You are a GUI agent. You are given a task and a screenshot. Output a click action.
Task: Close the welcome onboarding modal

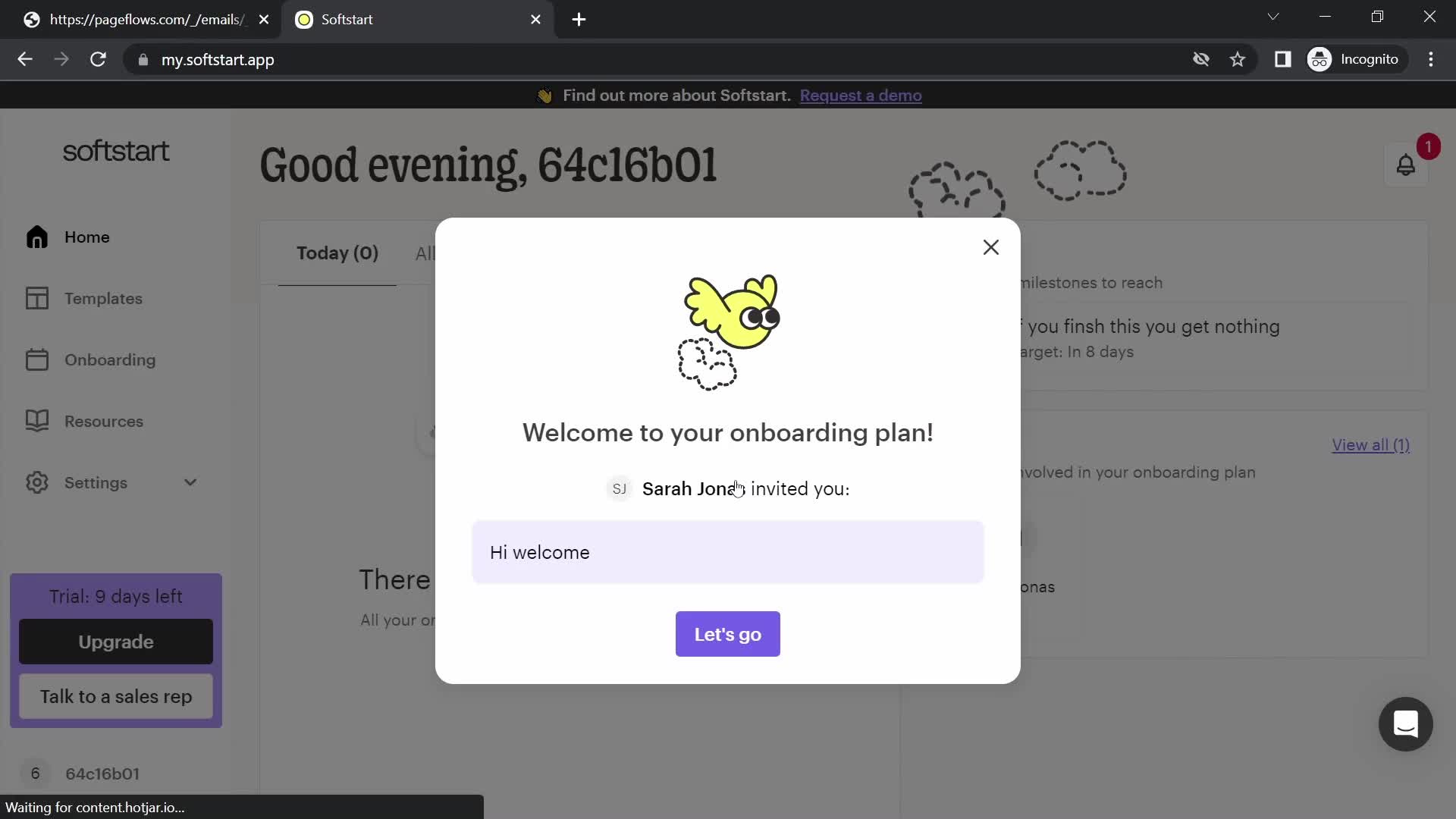tap(991, 247)
